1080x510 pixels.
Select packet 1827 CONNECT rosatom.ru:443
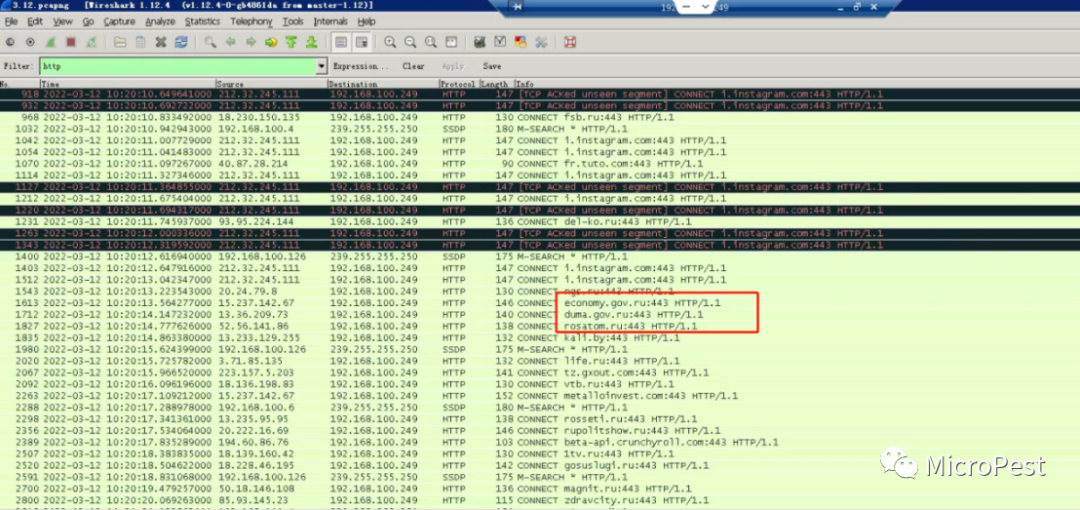click(540, 326)
